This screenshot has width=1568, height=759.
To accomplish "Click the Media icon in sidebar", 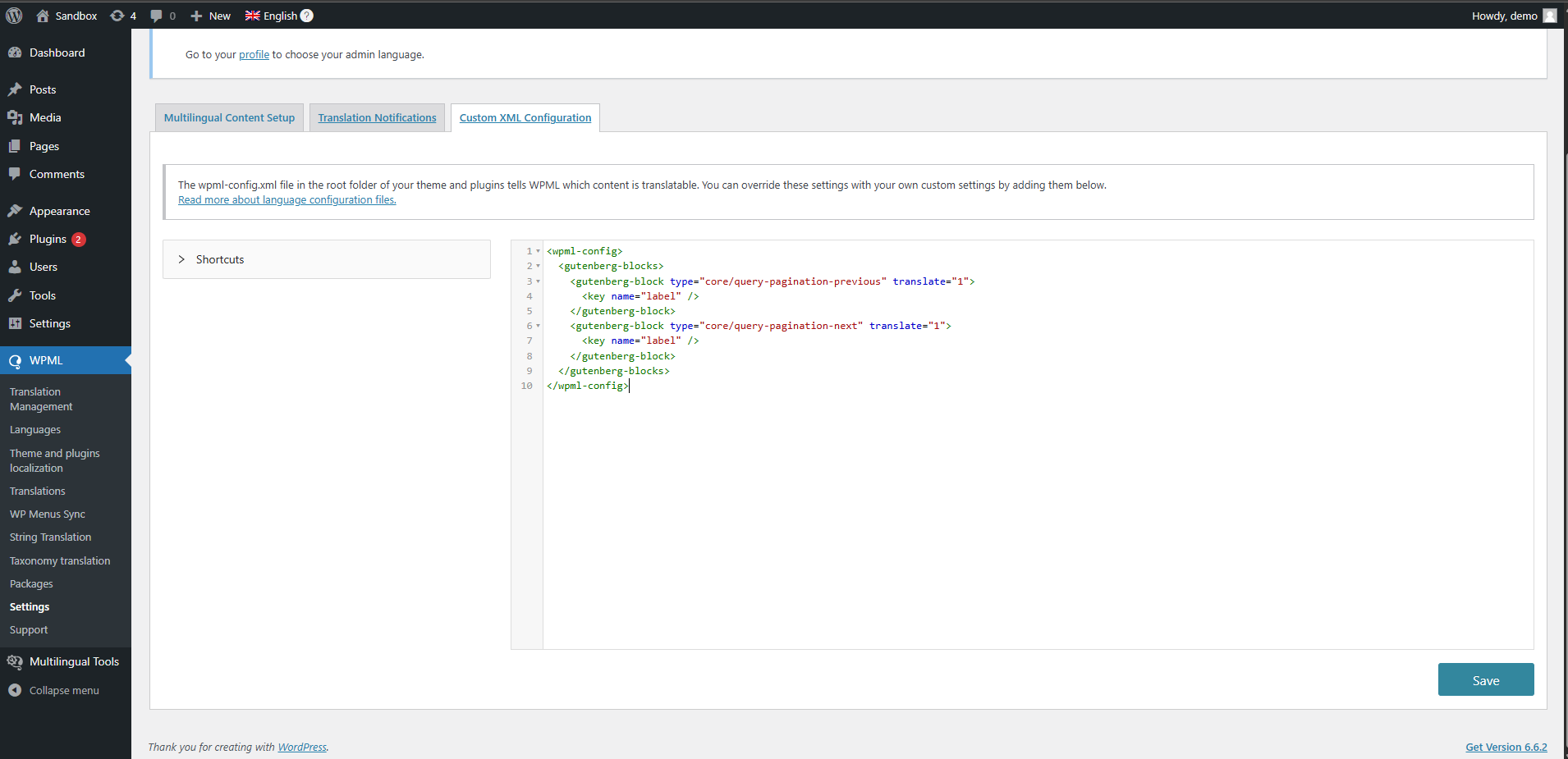I will point(15,117).
